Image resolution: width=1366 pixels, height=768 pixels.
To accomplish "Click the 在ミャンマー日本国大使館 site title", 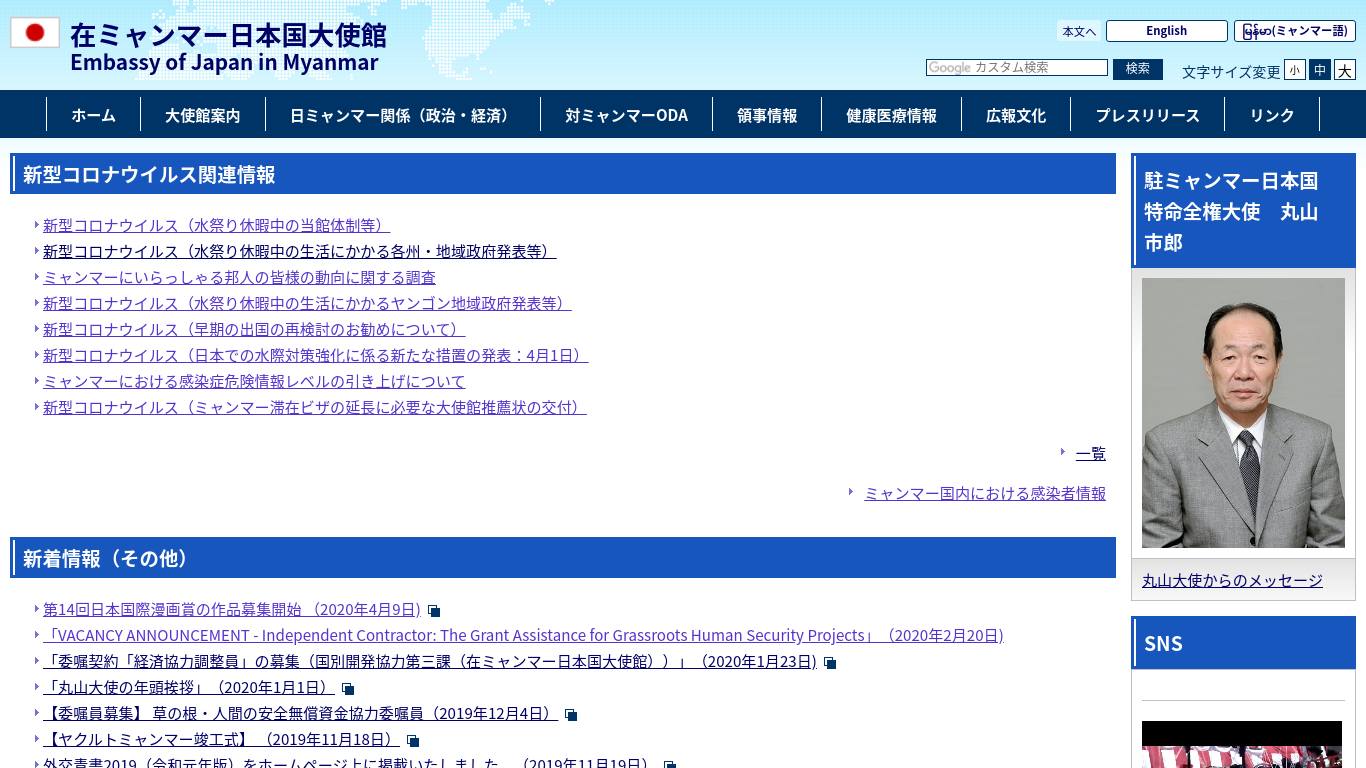I will click(228, 35).
